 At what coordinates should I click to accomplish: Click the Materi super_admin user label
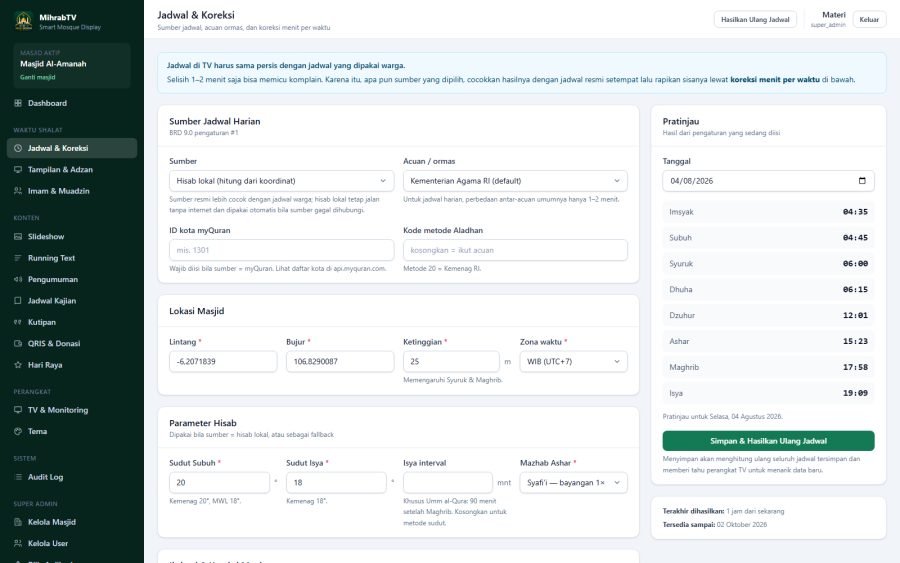pyautogui.click(x=828, y=20)
